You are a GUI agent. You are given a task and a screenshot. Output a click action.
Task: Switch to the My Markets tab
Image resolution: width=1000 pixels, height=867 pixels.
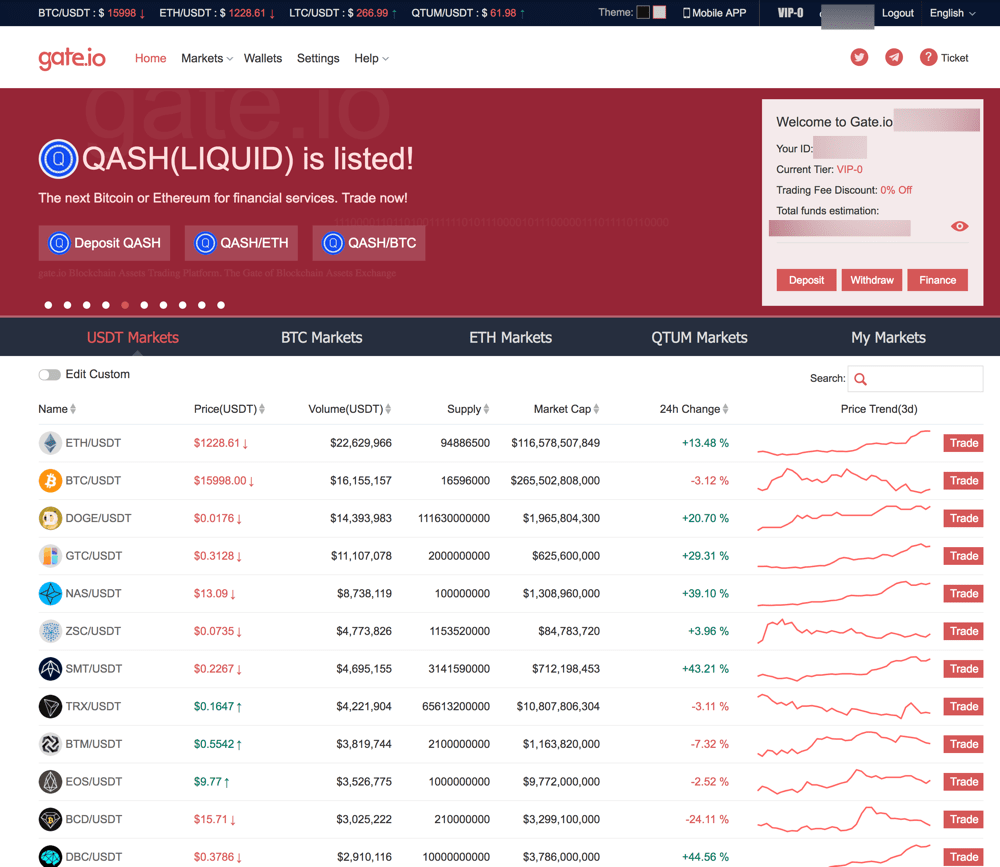click(x=888, y=337)
